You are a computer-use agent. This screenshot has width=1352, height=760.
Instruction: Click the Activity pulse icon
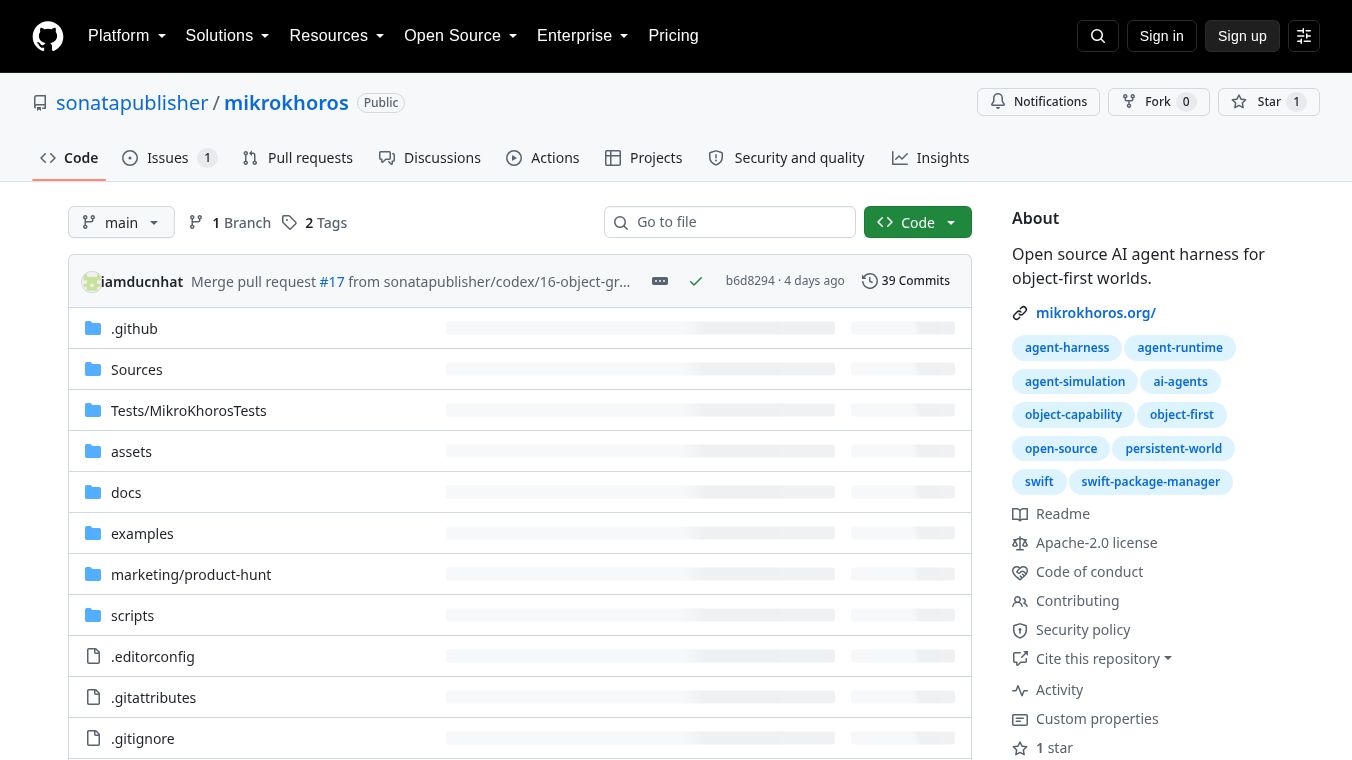pyautogui.click(x=1020, y=690)
